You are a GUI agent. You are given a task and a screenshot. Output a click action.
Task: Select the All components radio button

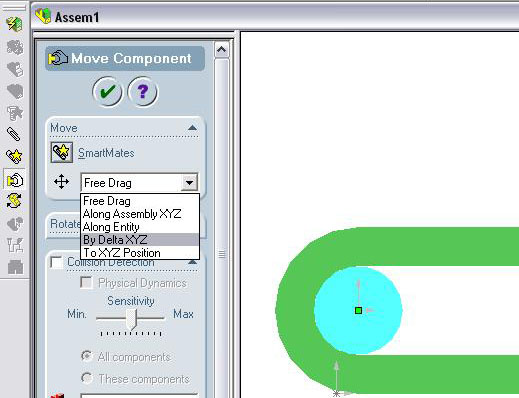pos(87,356)
